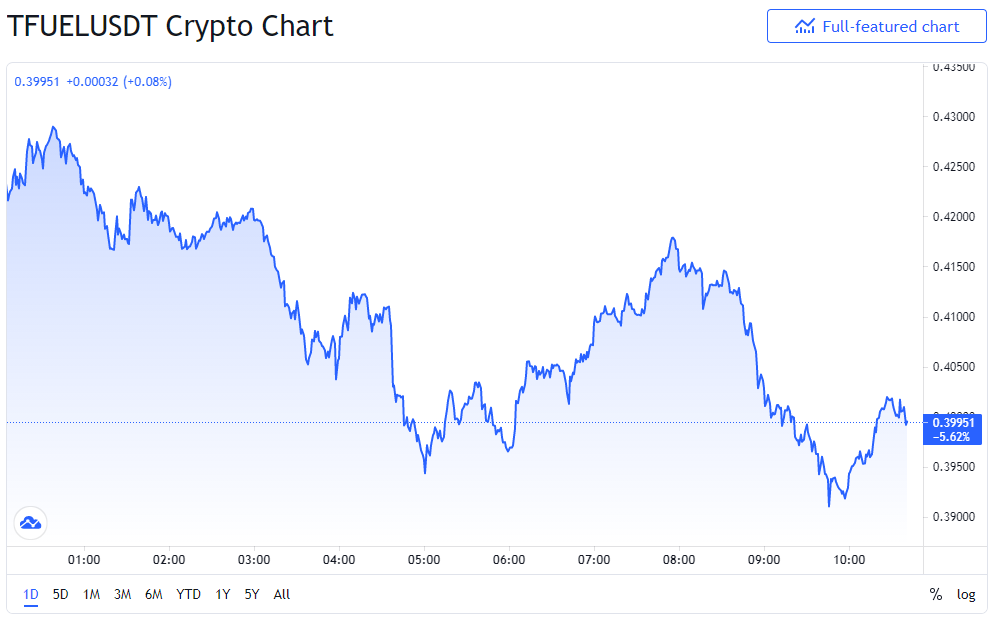Image resolution: width=992 pixels, height=622 pixels.
Task: Choose the YTD time range
Action: tap(189, 594)
